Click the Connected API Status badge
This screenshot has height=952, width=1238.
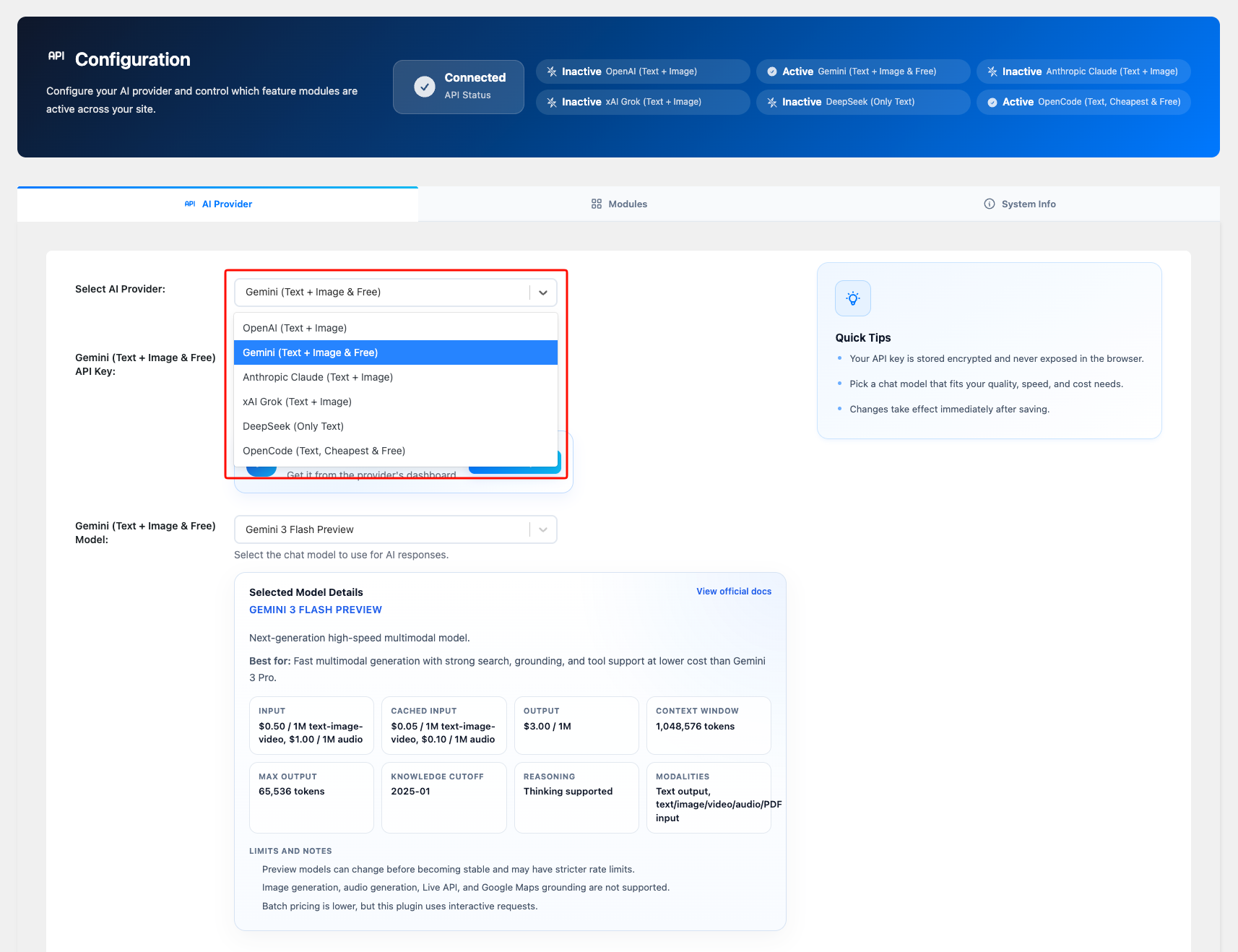click(459, 87)
